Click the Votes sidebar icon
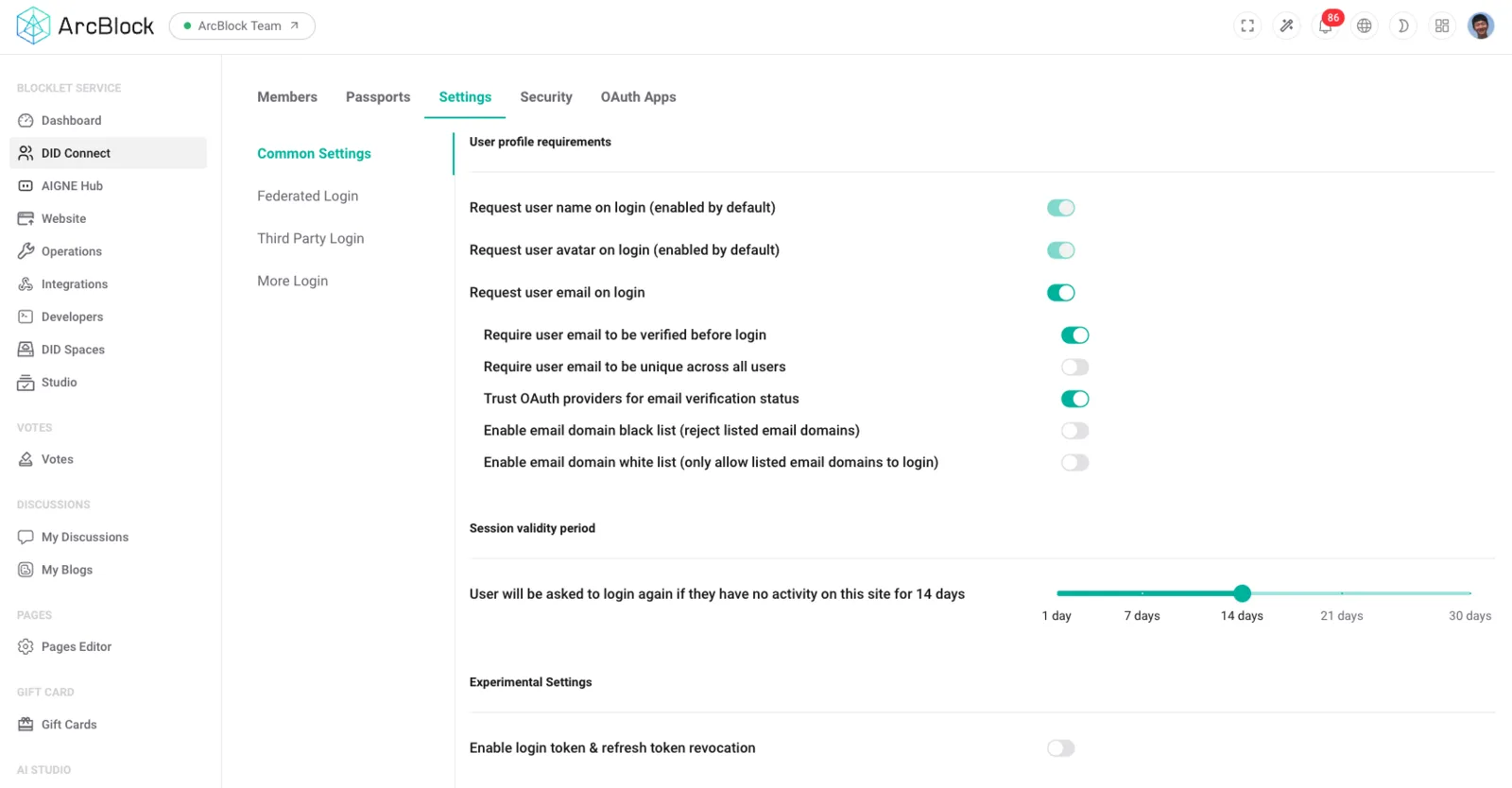This screenshot has width=1512, height=788. pos(26,459)
